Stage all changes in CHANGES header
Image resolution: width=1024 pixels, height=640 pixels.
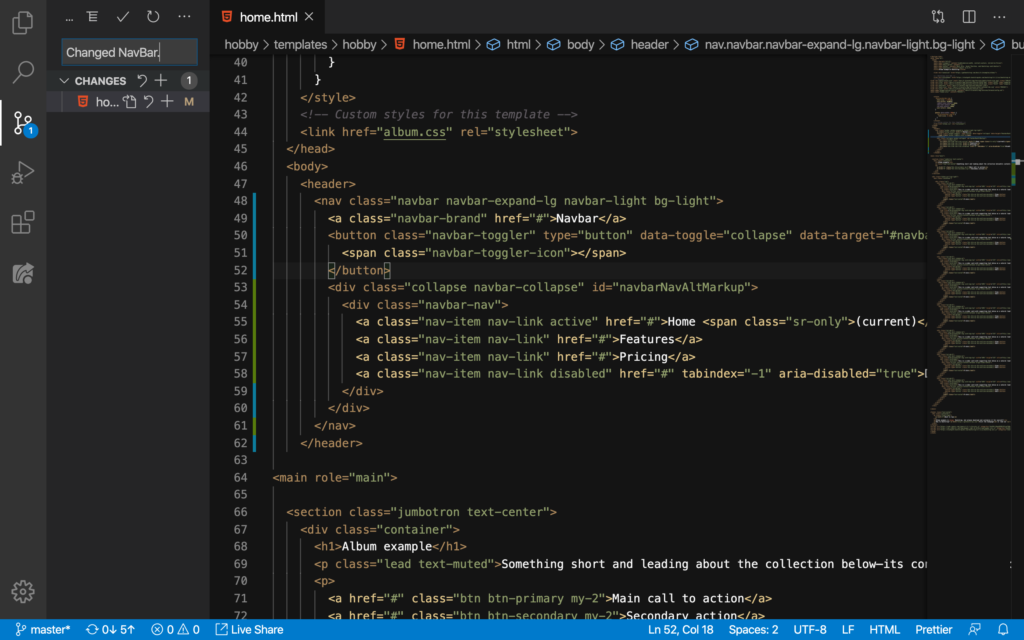click(161, 81)
